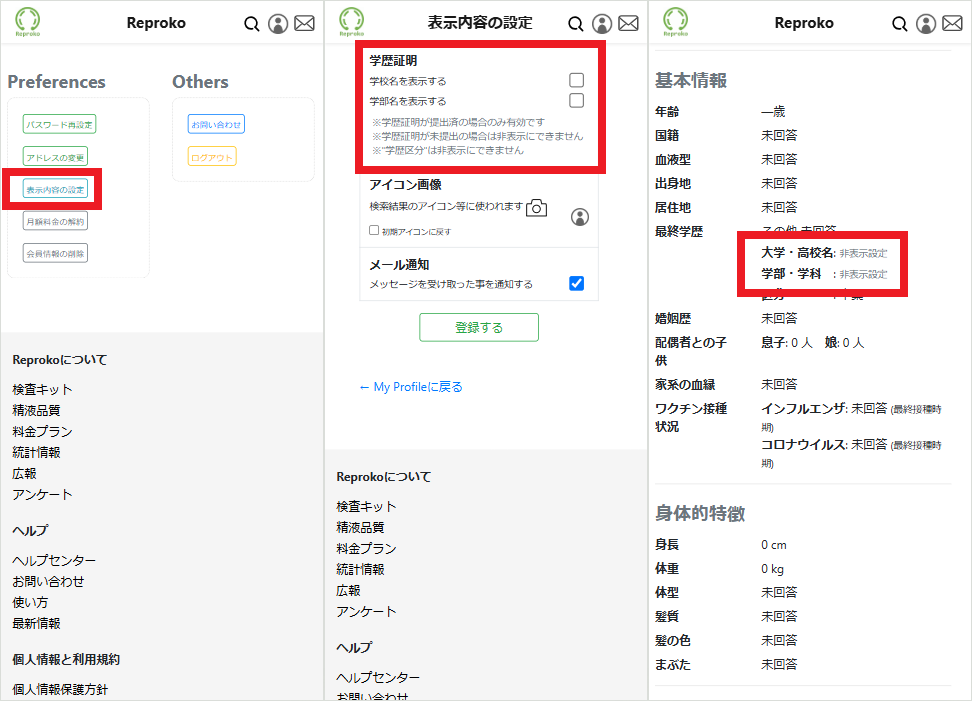Click the green Reproko logo
This screenshot has height=701, width=972.
pyautogui.click(x=27, y=21)
